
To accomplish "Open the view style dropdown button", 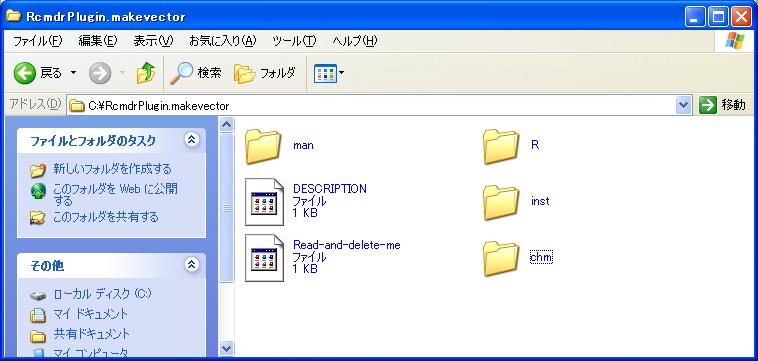I will [x=329, y=73].
